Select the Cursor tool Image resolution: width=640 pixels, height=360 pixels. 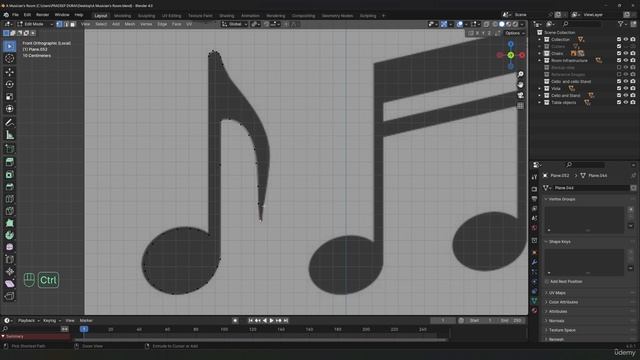point(9,58)
